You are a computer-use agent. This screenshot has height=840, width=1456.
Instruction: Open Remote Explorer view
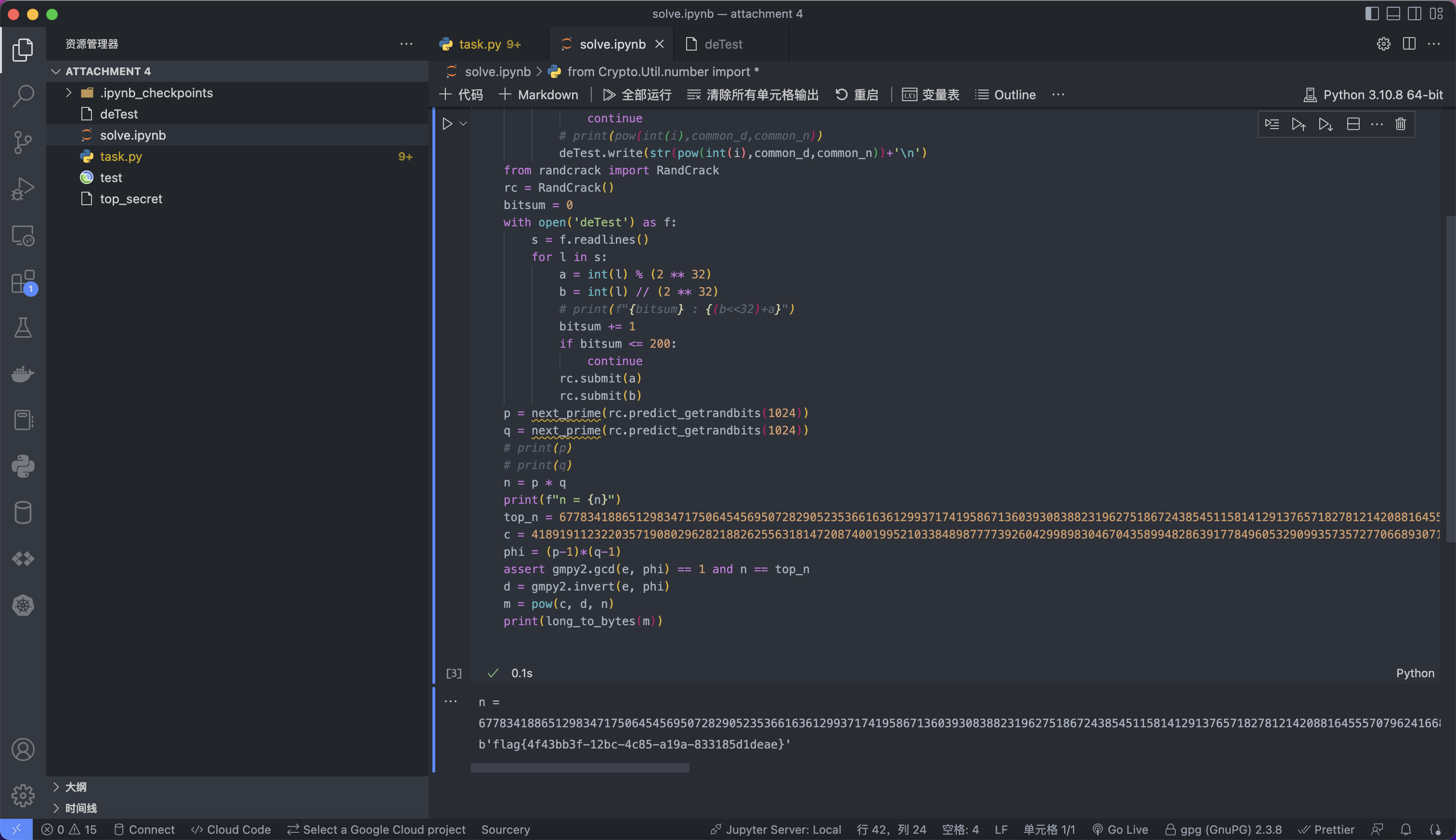tap(23, 236)
